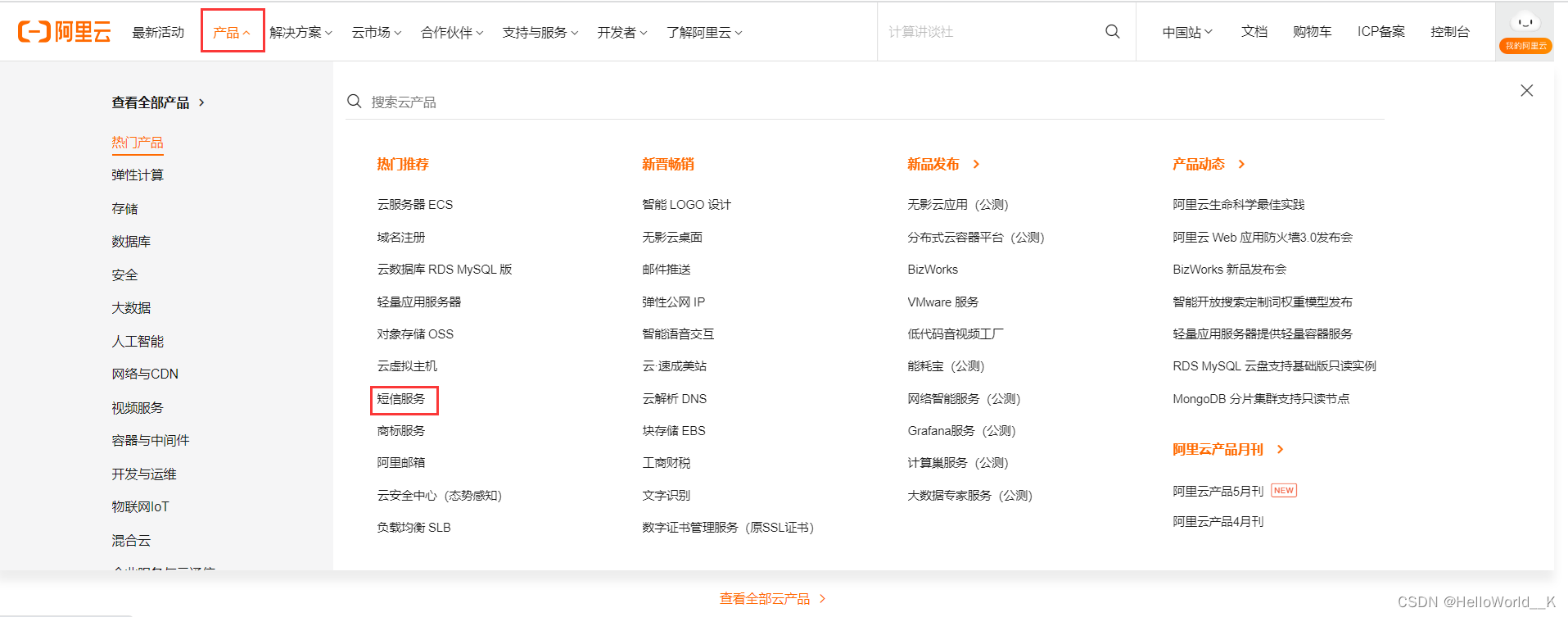
Task: Open BizWorks 新品发布会 news
Action: point(1230,270)
